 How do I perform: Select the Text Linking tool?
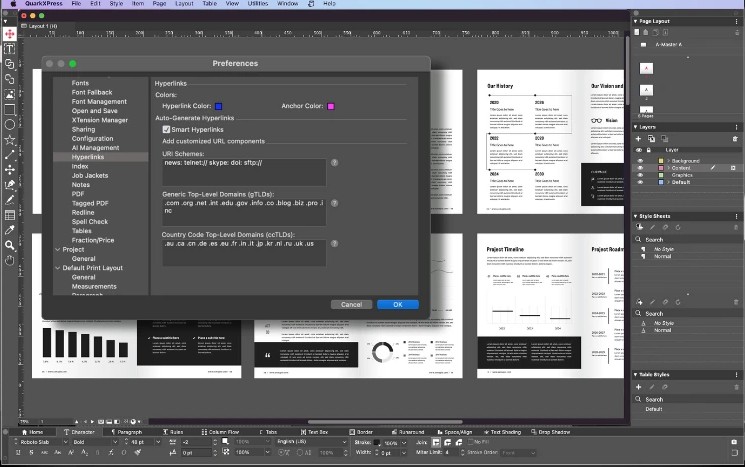[x=10, y=64]
